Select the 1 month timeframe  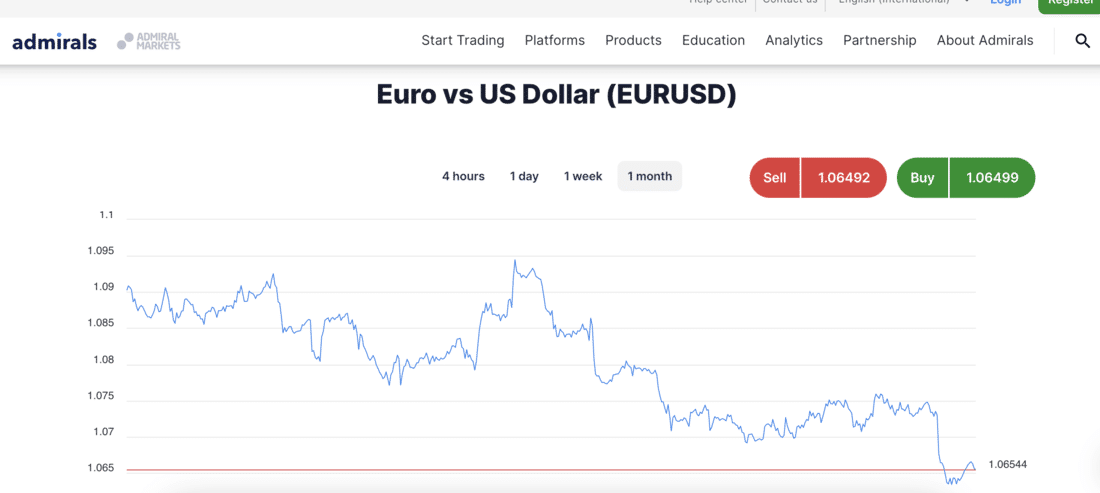tap(650, 176)
